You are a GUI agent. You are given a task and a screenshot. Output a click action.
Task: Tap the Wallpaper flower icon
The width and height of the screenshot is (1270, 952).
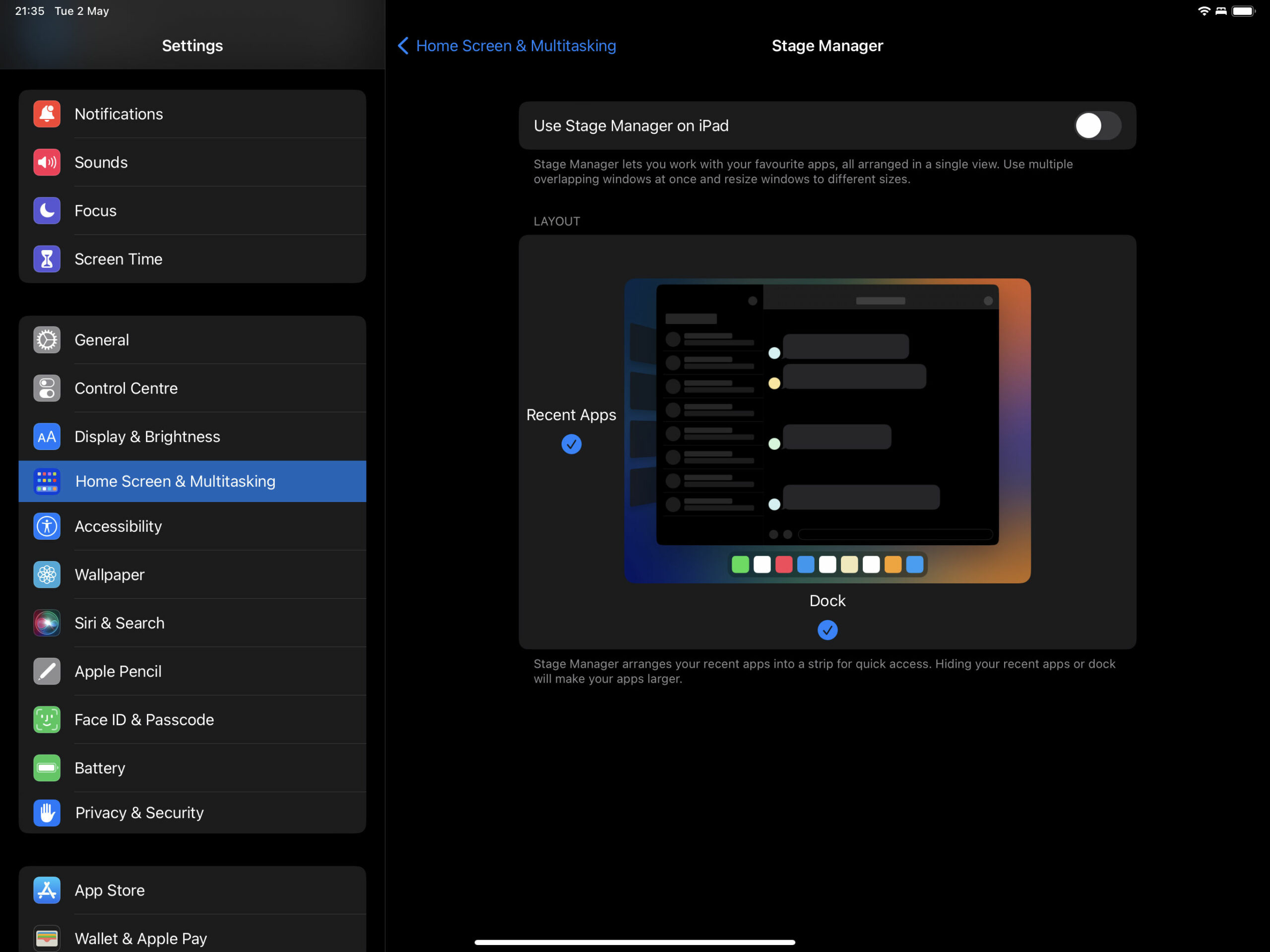47,574
